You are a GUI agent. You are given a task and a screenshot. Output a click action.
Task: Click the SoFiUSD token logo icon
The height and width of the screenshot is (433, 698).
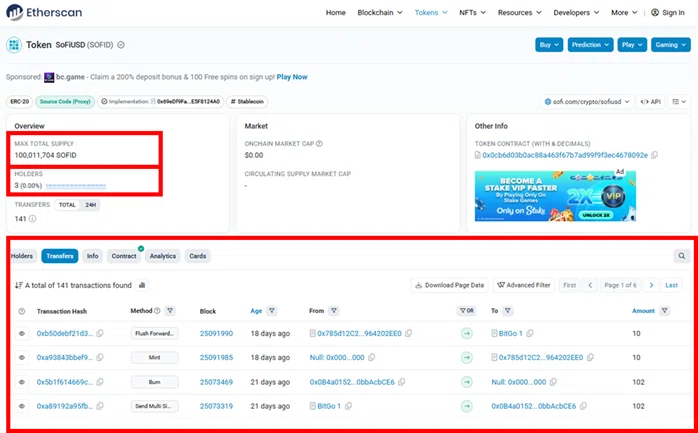point(14,45)
